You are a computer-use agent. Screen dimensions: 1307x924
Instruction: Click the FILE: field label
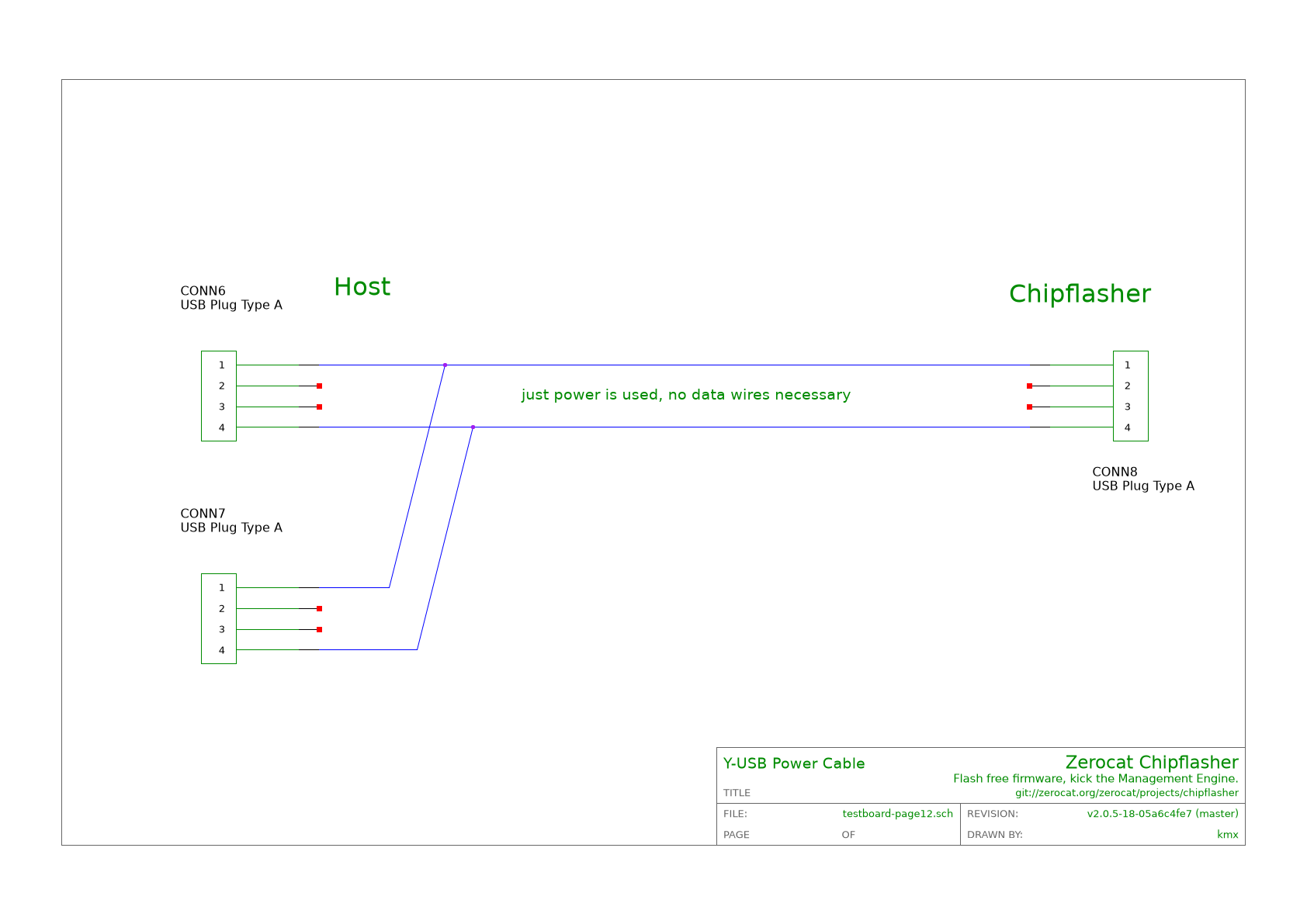735,814
